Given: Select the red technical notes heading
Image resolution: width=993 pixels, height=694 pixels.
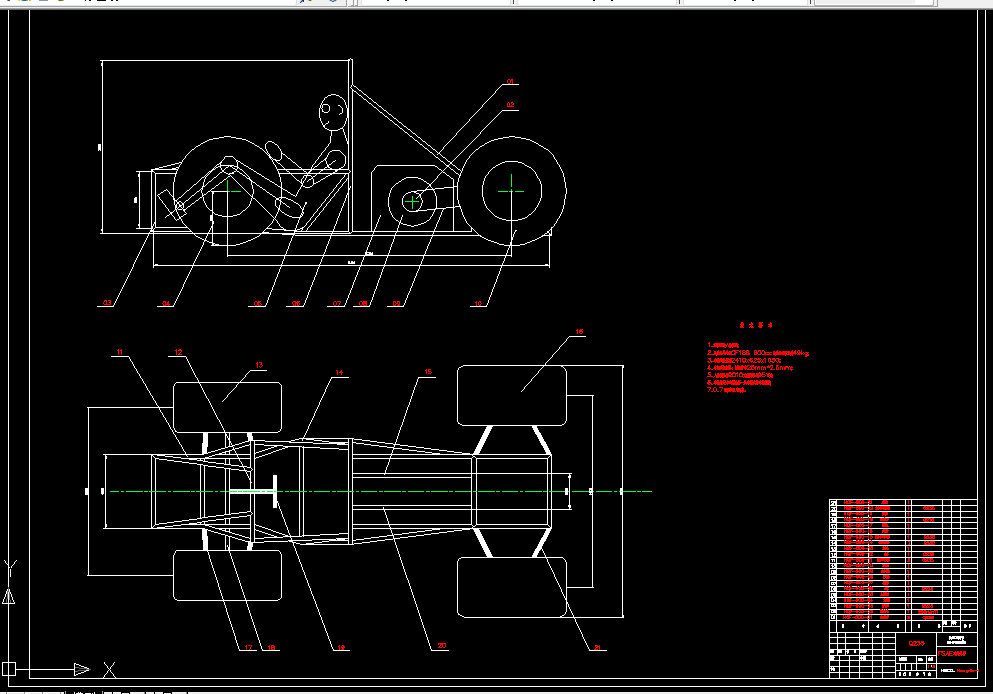Looking at the screenshot, I should tap(756, 325).
